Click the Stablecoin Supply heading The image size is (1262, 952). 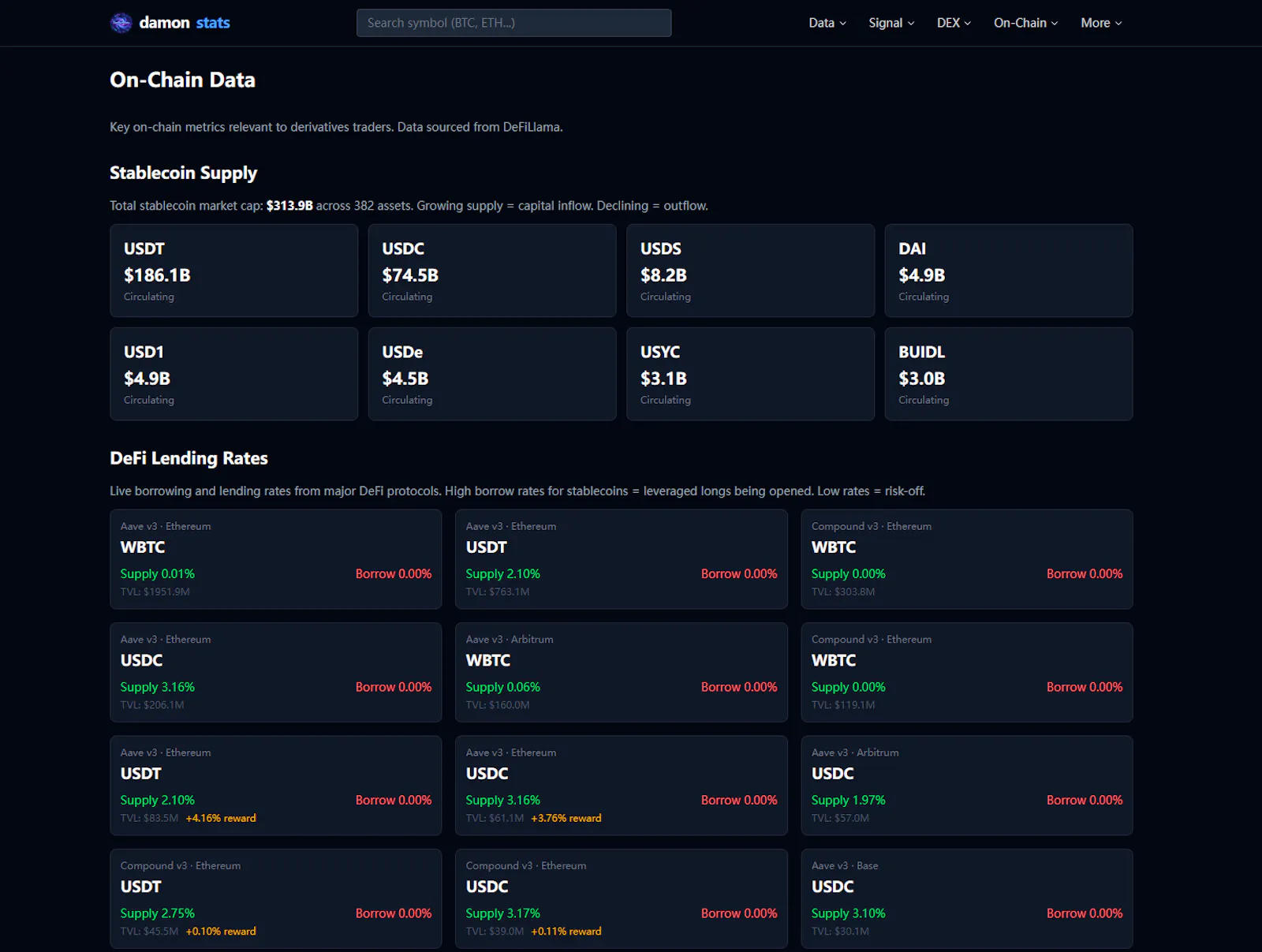(183, 173)
